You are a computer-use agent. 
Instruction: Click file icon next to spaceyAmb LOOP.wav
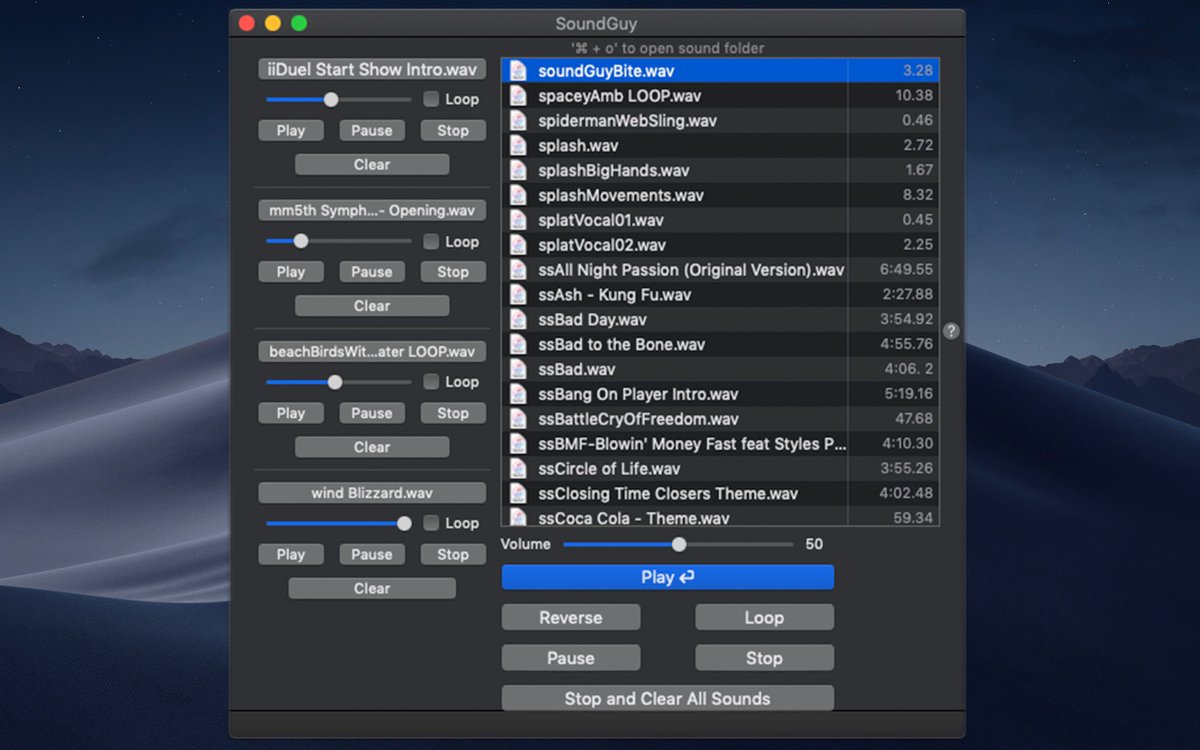tap(518, 96)
